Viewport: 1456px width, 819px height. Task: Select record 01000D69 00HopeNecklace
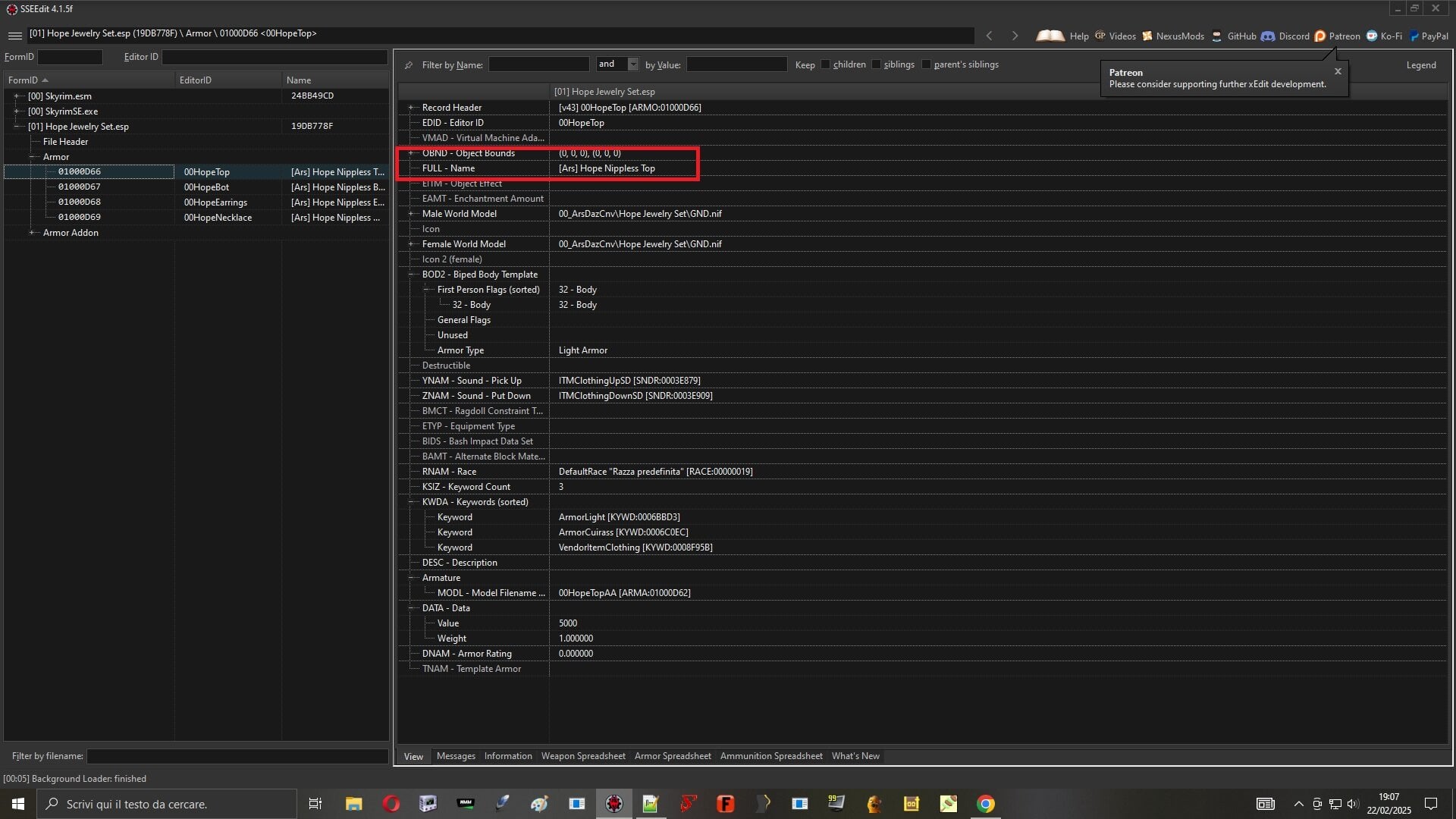tap(196, 218)
